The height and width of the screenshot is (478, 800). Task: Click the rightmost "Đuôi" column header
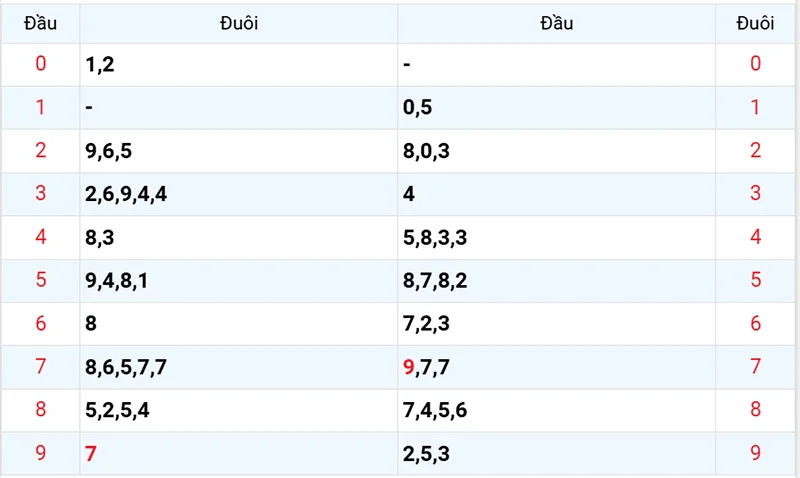[x=755, y=23]
